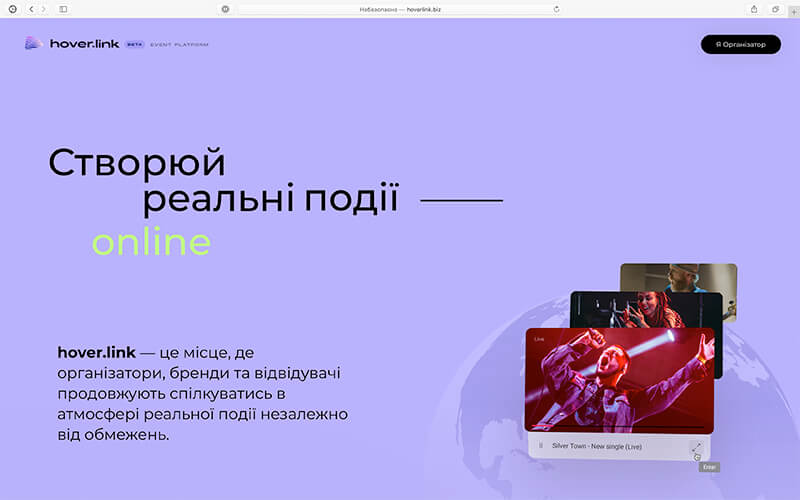Go back using the Safari back arrow
800x500 pixels.
[31, 9]
